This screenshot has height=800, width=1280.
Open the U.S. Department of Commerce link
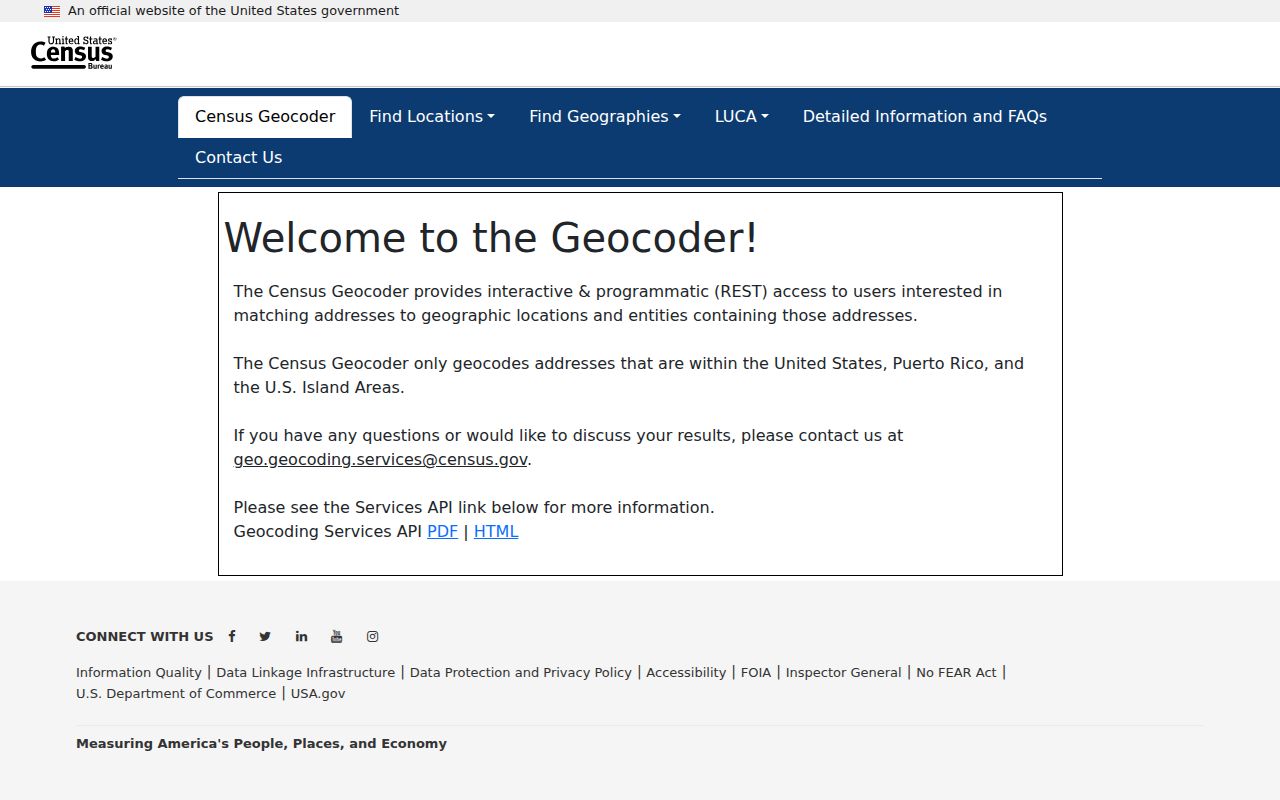pos(176,693)
